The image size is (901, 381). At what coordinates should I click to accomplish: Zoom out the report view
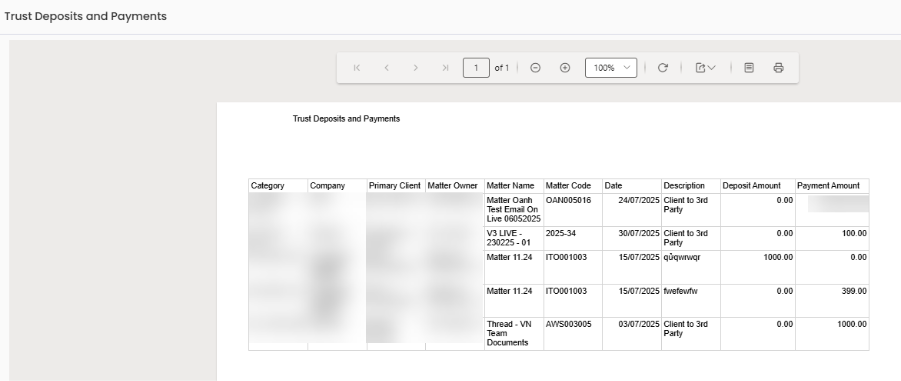(535, 68)
